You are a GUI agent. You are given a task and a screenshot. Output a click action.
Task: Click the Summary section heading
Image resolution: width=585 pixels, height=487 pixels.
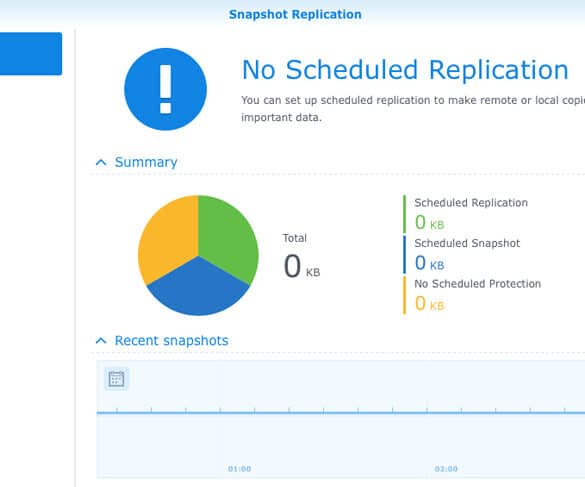click(x=146, y=162)
